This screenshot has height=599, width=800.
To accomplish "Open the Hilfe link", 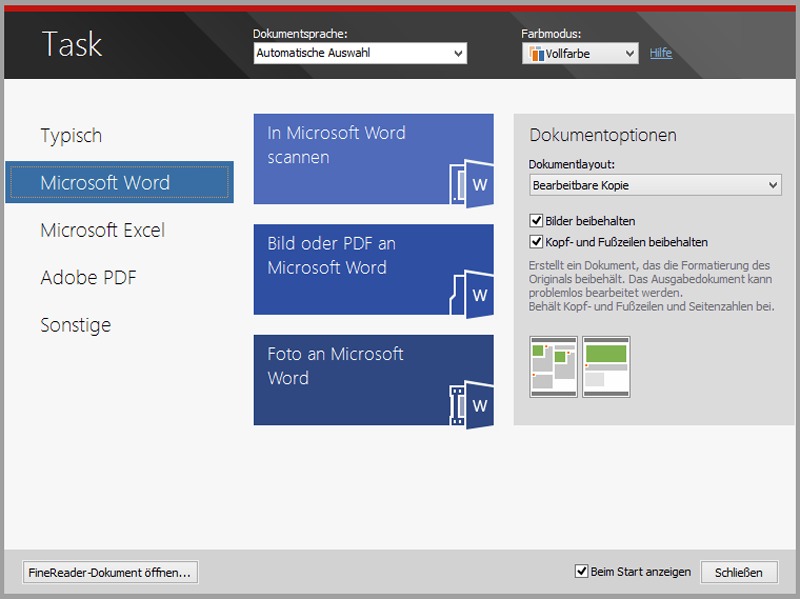I will pos(660,53).
